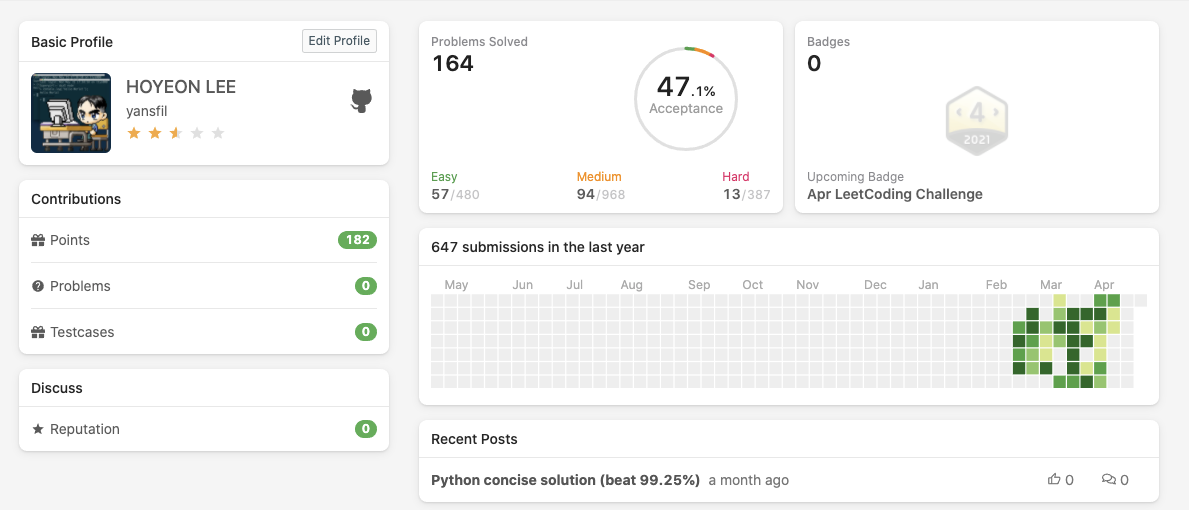Screen dimensions: 1189x510
Task: Click the 164 problems solved number
Action: [453, 64]
